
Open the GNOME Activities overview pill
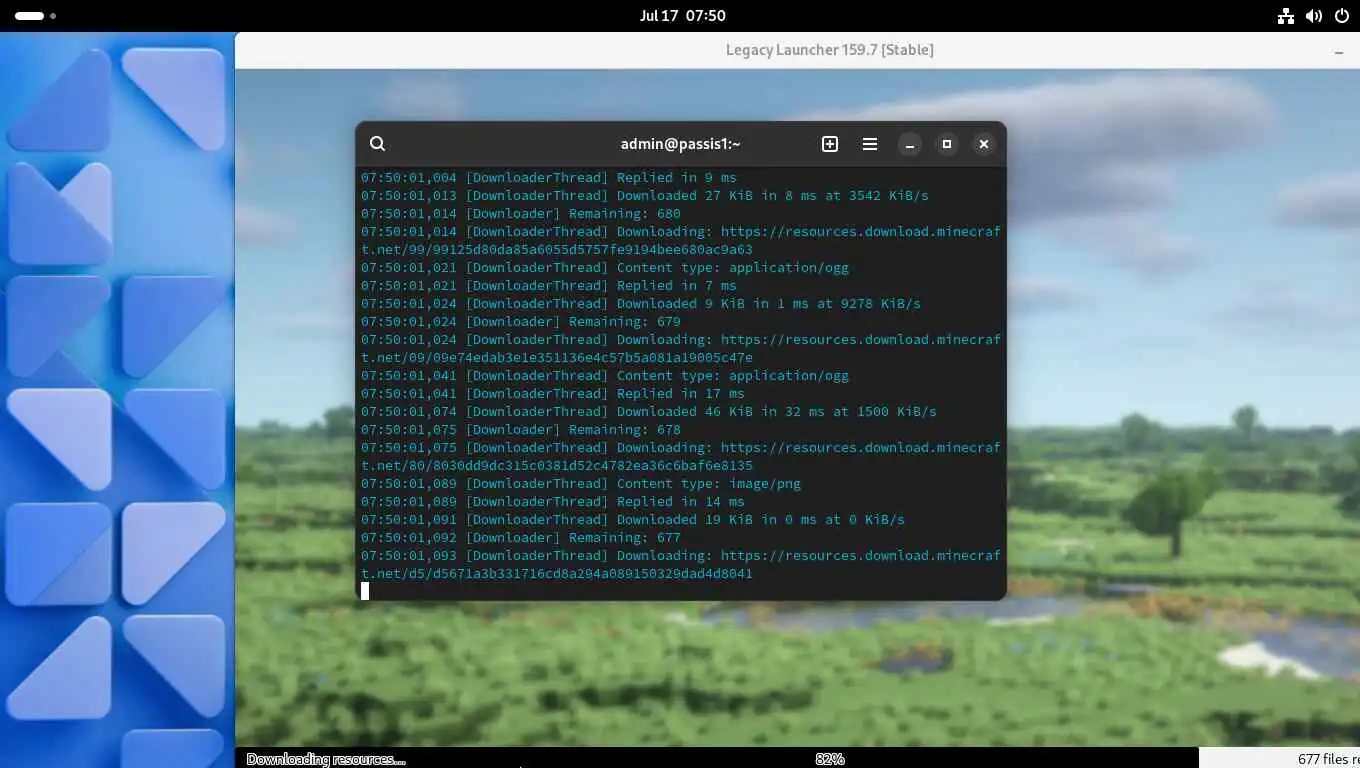click(35, 16)
